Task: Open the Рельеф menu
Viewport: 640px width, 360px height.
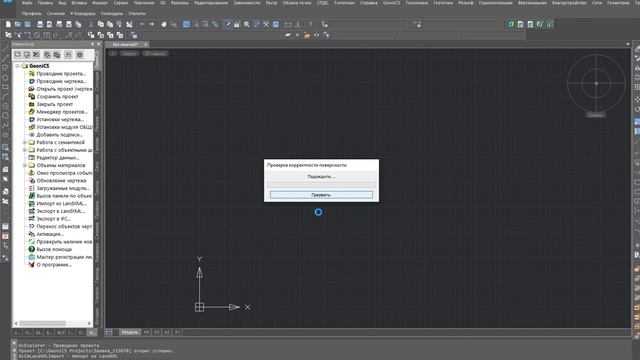Action: [466, 3]
